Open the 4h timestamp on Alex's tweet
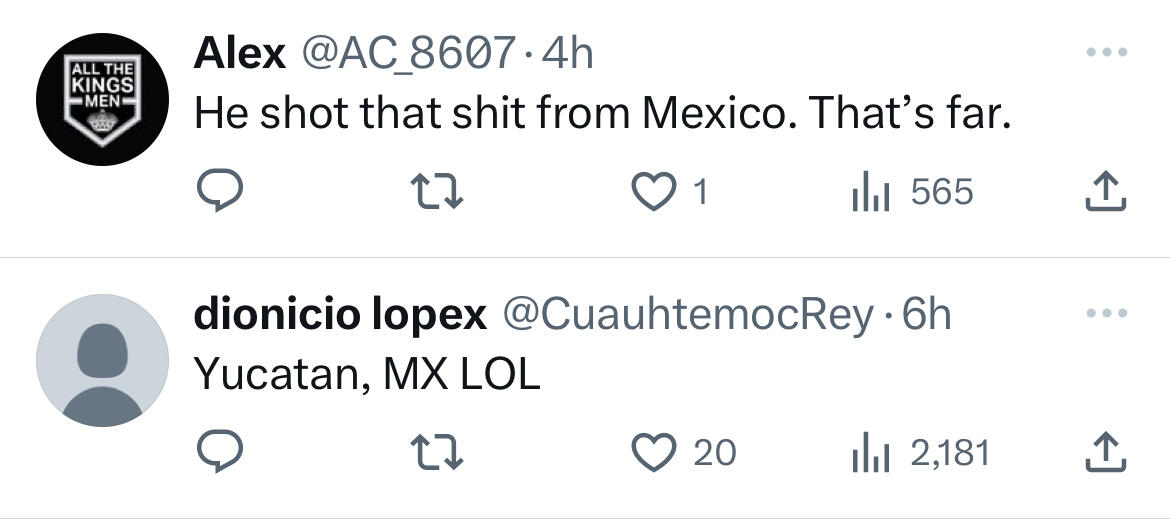 pyautogui.click(x=567, y=53)
